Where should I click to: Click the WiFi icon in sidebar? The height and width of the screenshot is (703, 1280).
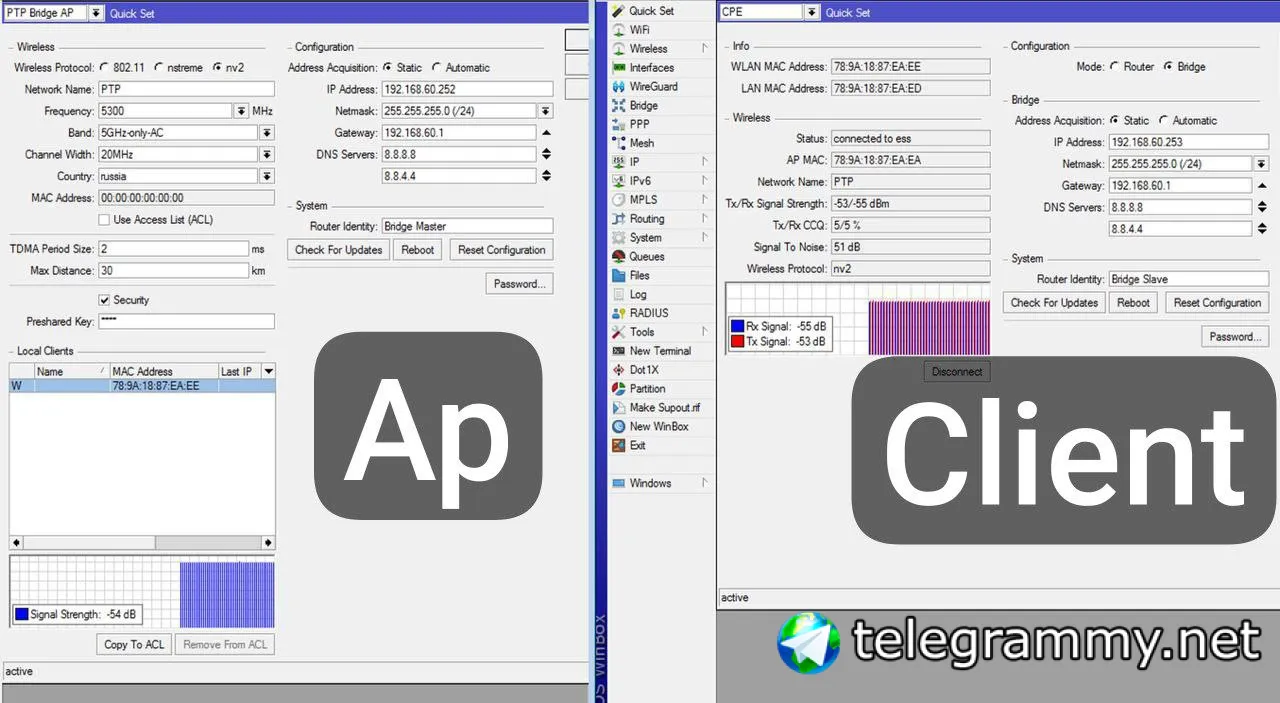620,30
